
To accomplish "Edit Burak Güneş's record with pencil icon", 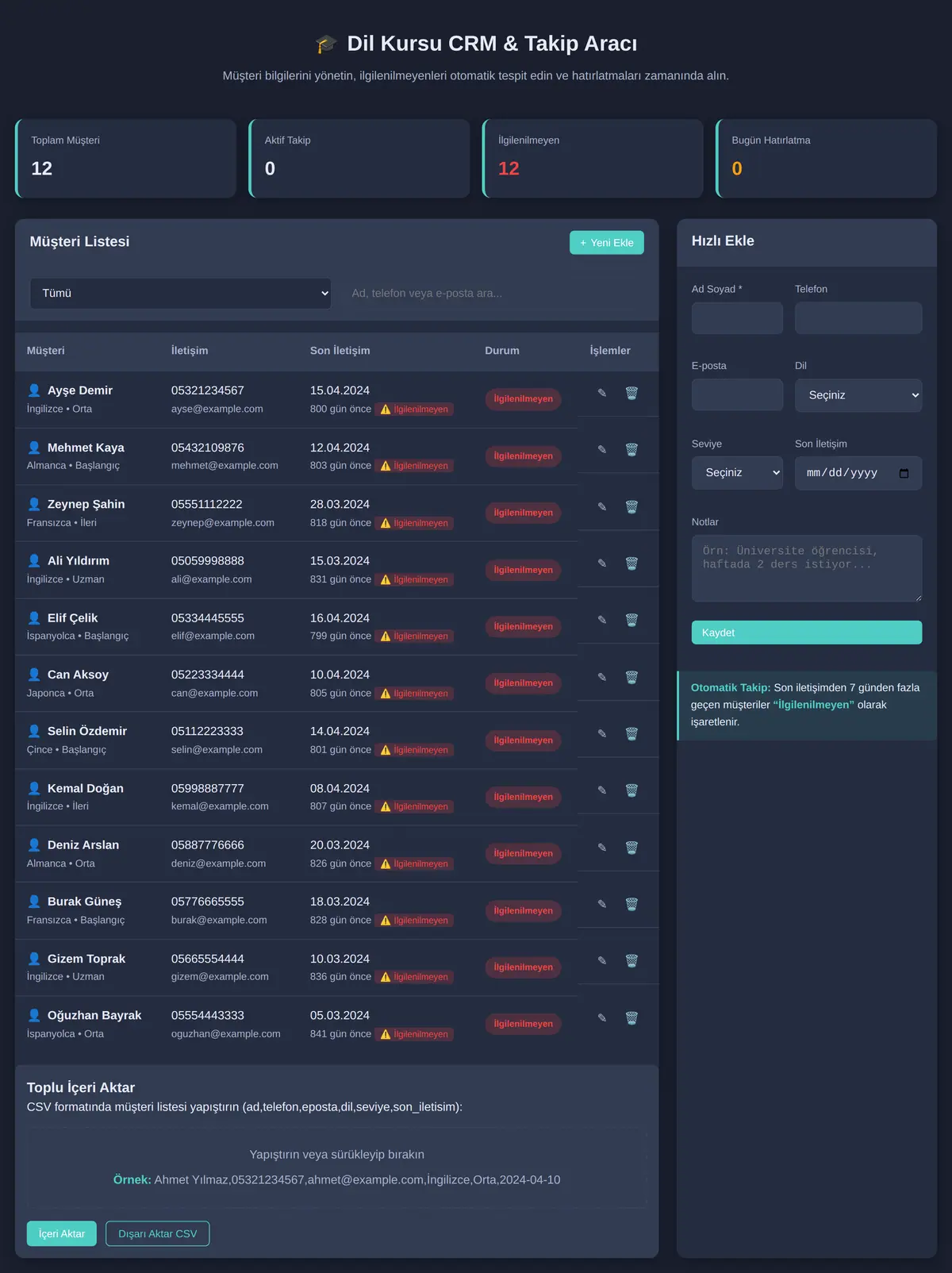I will pos(602,904).
